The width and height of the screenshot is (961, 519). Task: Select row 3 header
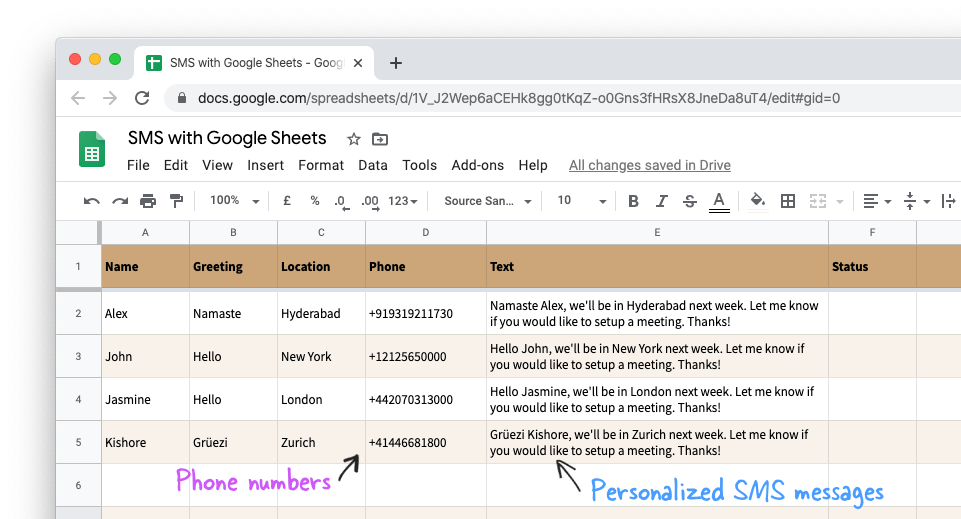78,356
